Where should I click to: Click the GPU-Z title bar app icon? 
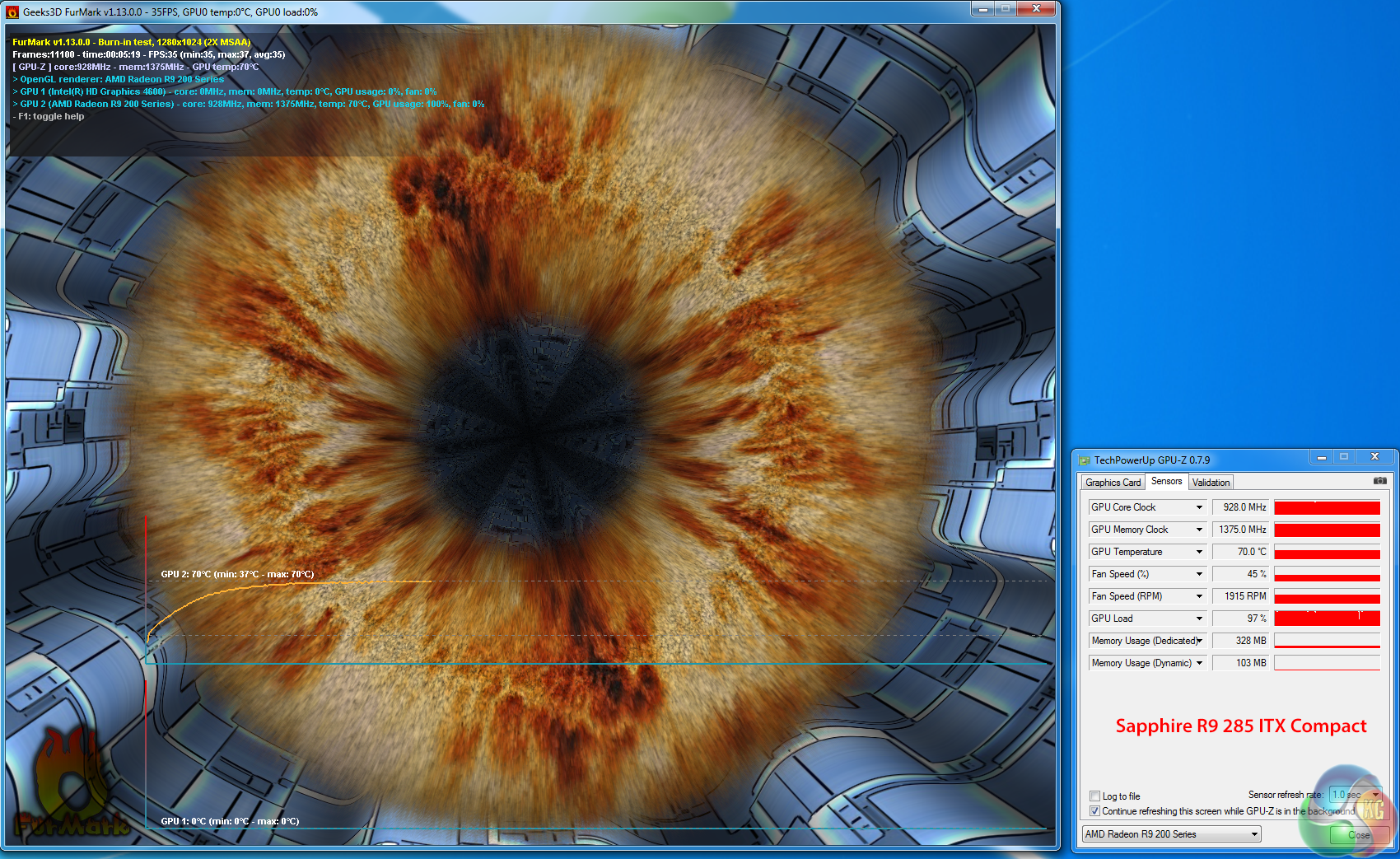[x=1085, y=460]
